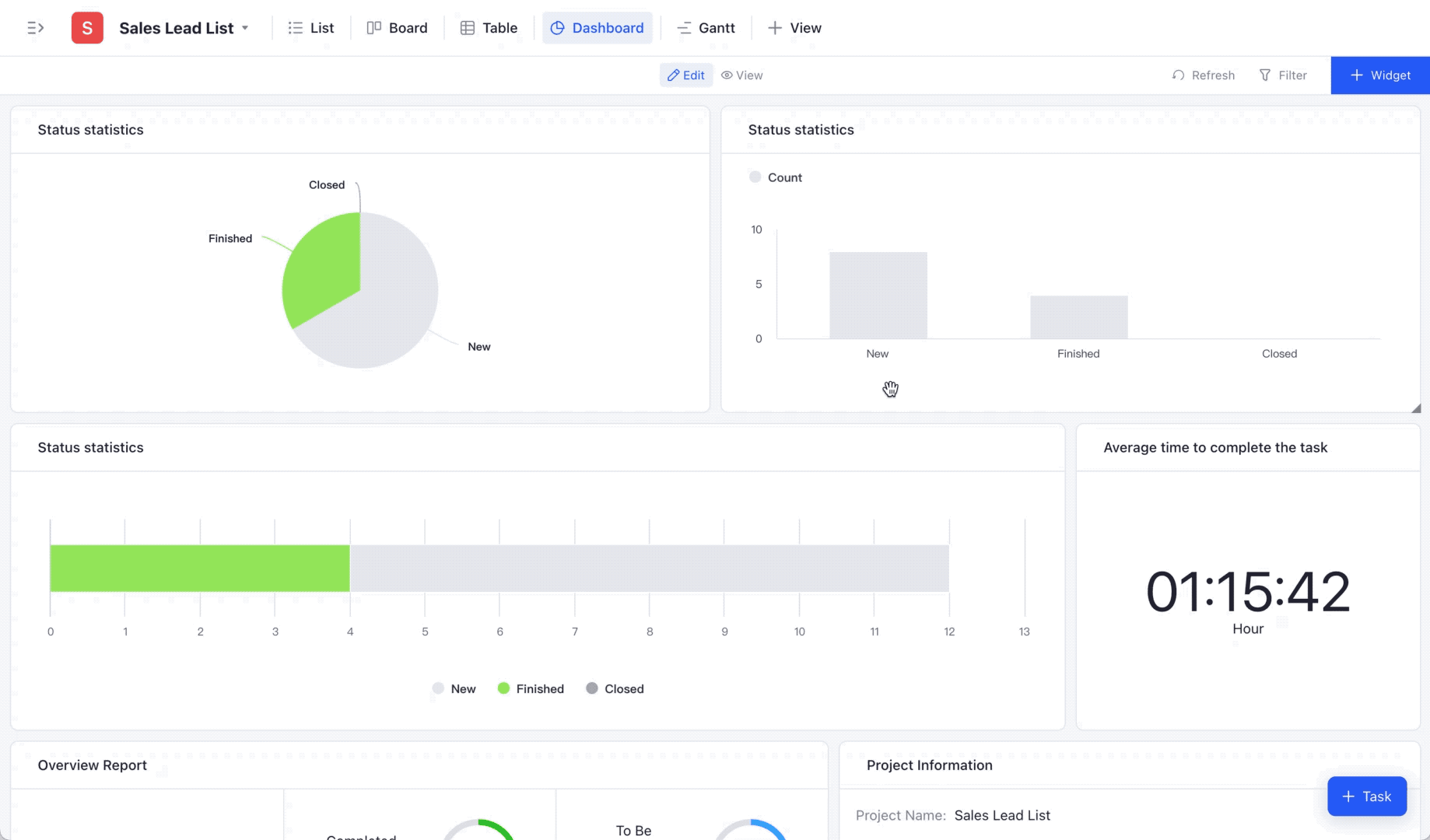Screen dimensions: 1430x840
Task: Click the funnel Filter icon
Action: coord(1265,75)
